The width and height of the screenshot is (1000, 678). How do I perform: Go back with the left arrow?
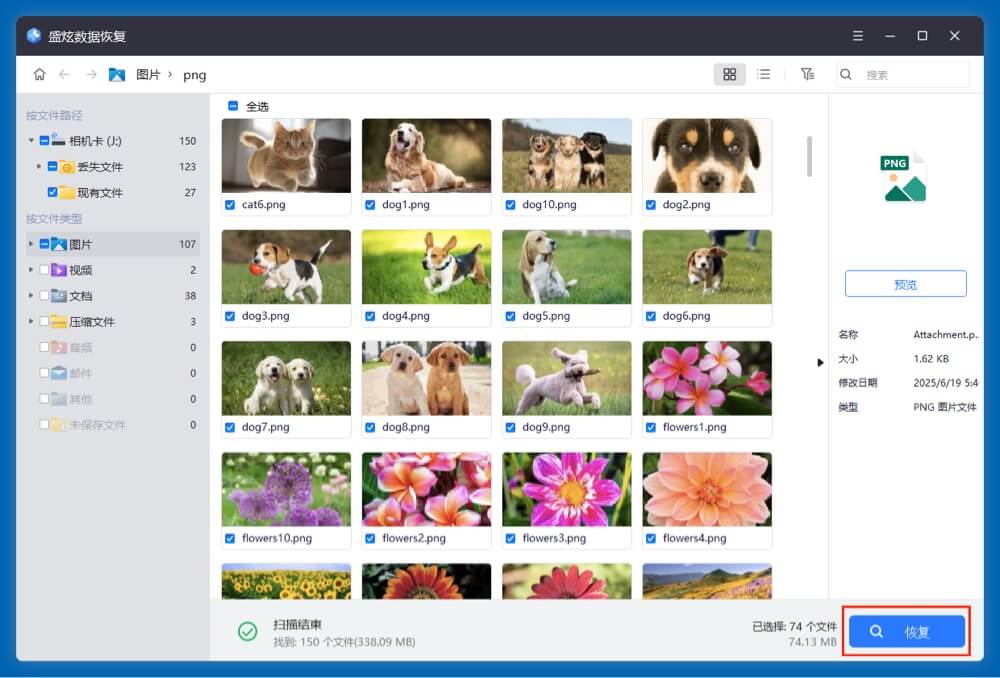(x=65, y=75)
